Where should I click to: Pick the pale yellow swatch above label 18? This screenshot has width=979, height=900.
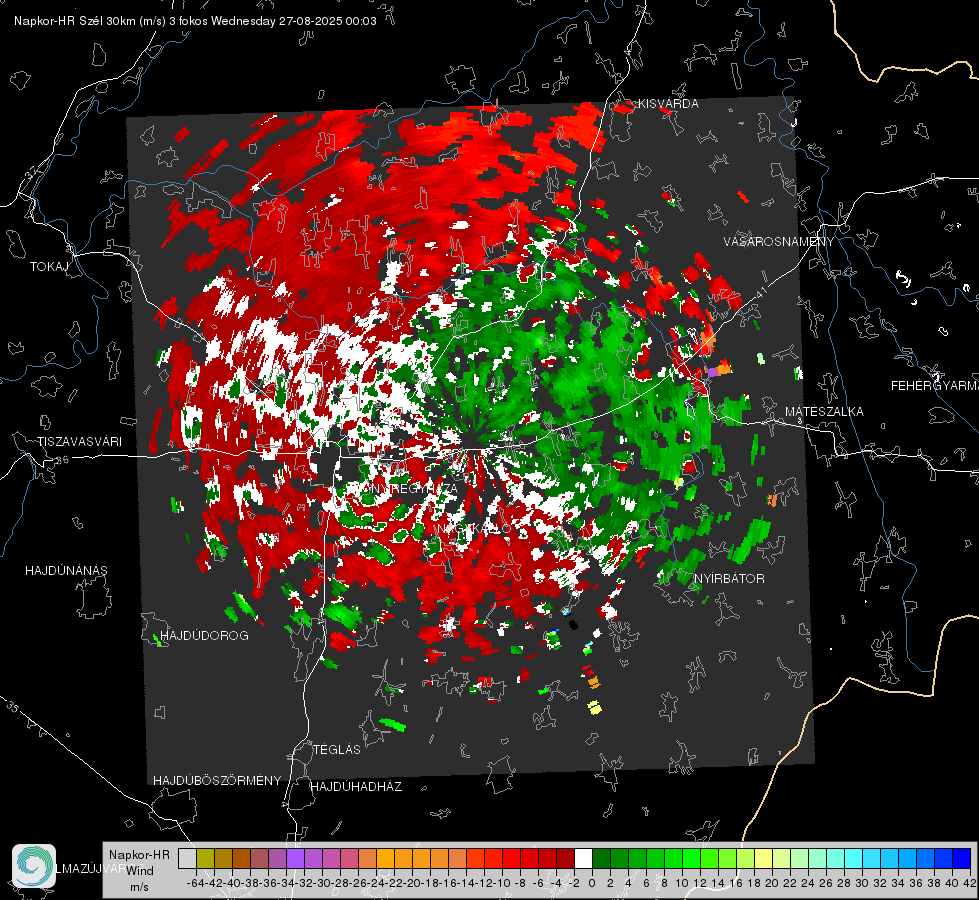click(x=764, y=858)
